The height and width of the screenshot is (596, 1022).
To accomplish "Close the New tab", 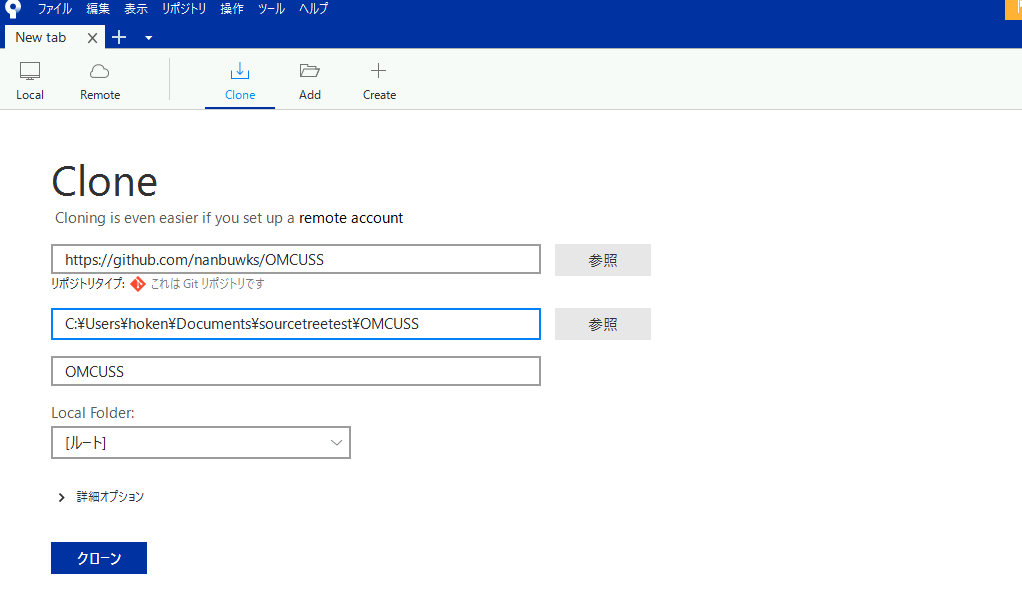I will [93, 38].
